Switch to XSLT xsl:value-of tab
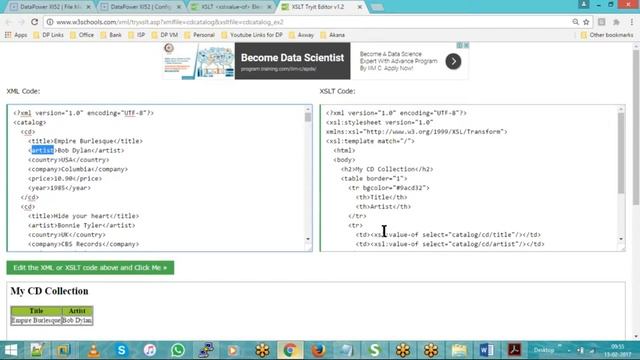Viewport: 640px width, 360px height. pyautogui.click(x=231, y=7)
